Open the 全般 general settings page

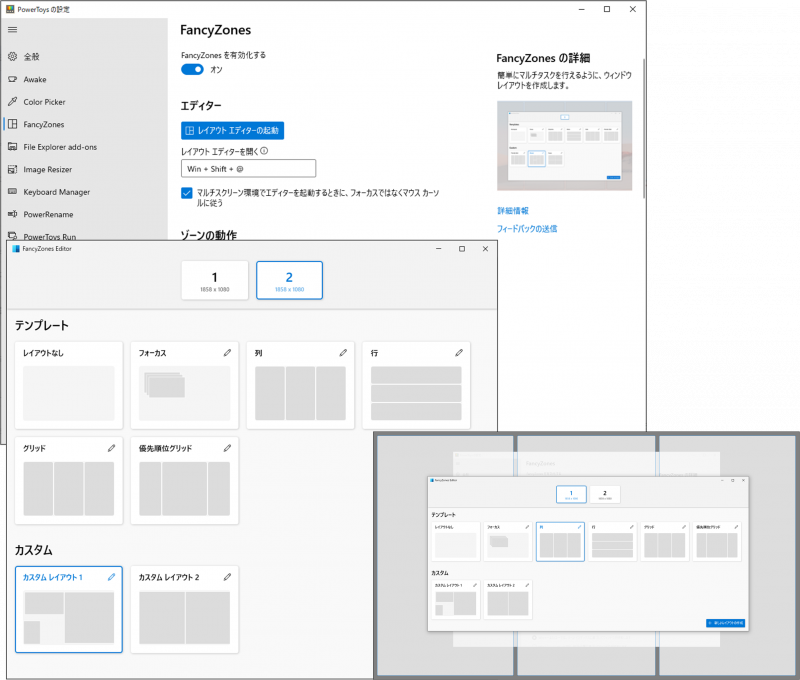tap(31, 57)
